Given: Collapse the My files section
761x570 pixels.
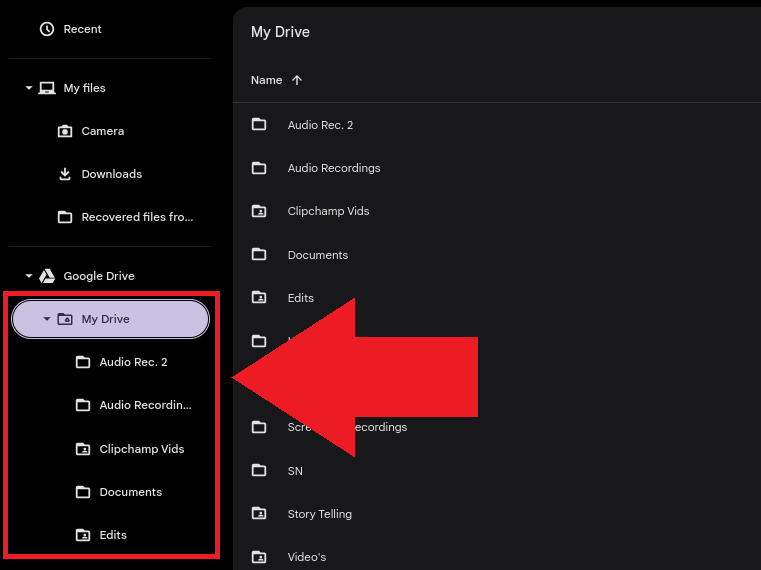Looking at the screenshot, I should point(29,88).
